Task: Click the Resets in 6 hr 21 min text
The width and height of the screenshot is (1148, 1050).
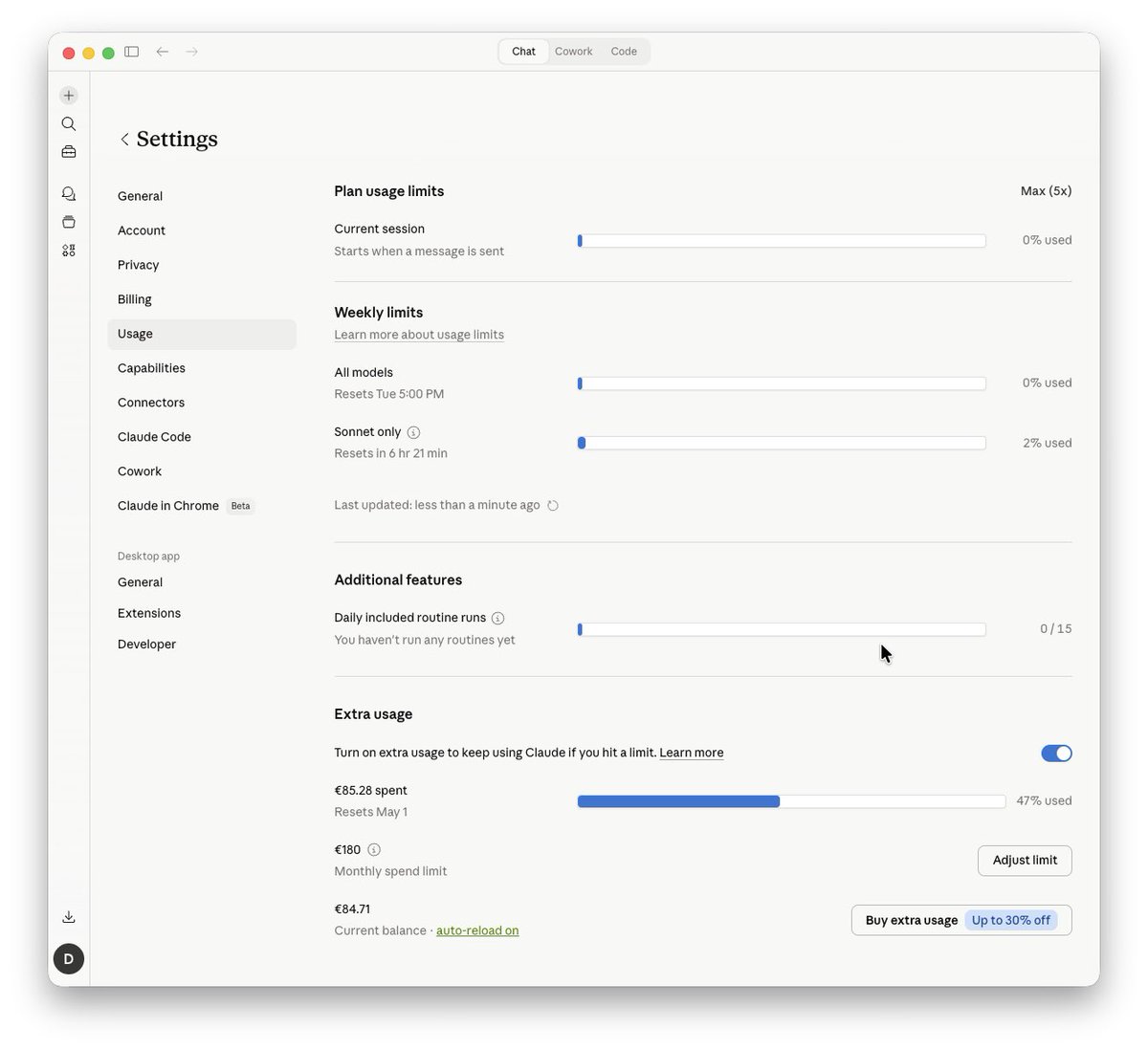Action: coord(390,453)
